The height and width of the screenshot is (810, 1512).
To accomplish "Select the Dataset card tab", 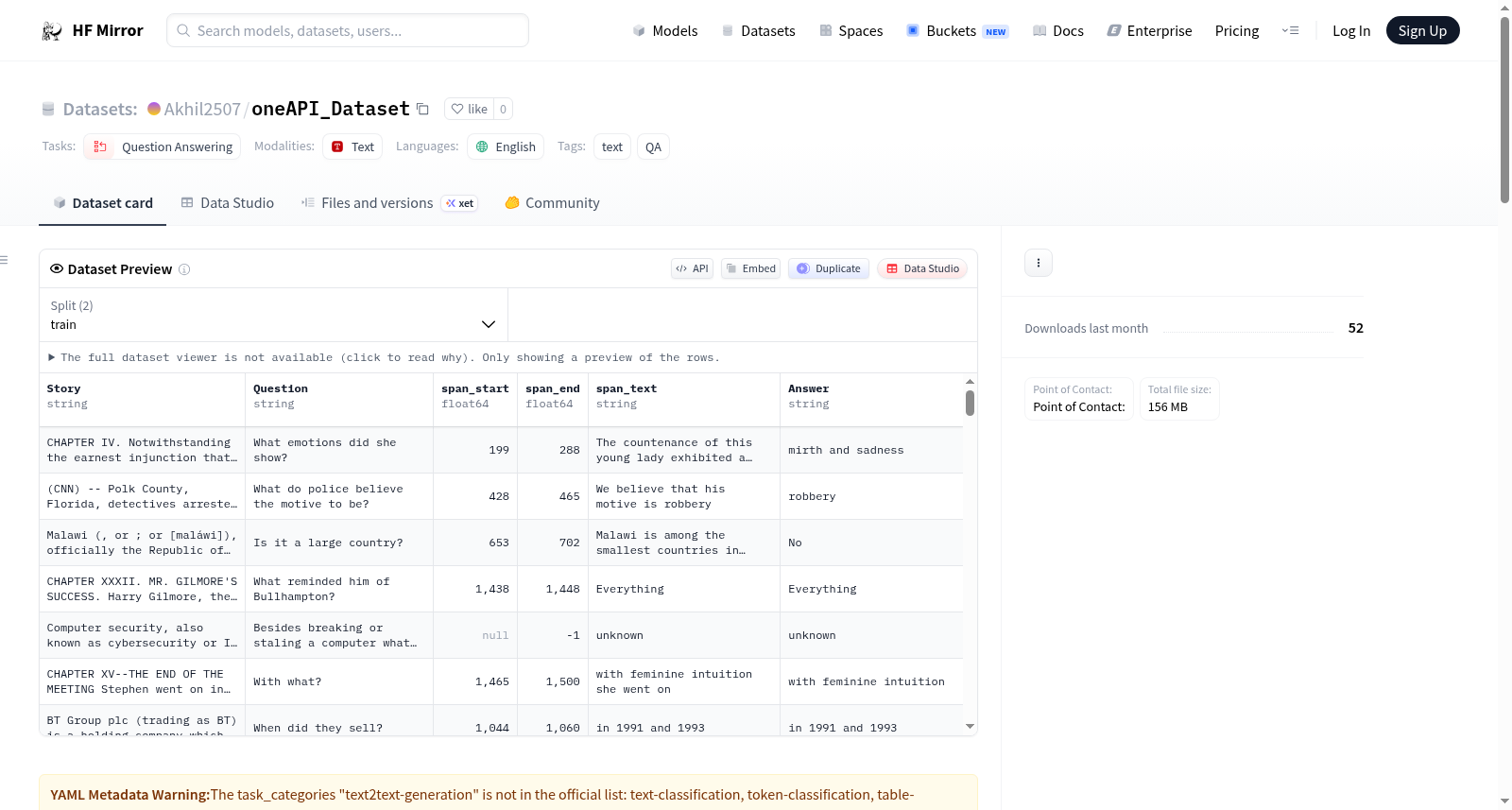I will coord(103,203).
